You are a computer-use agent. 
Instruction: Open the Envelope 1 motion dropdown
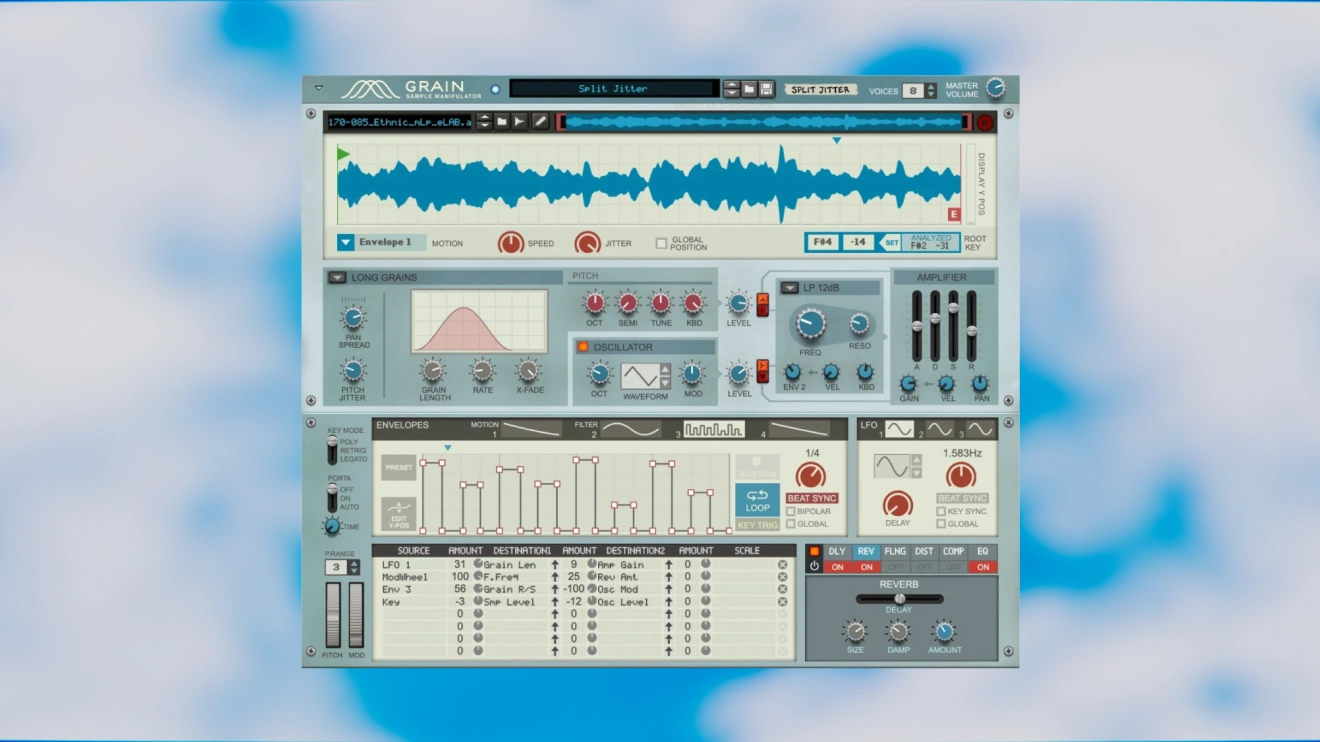pos(345,242)
